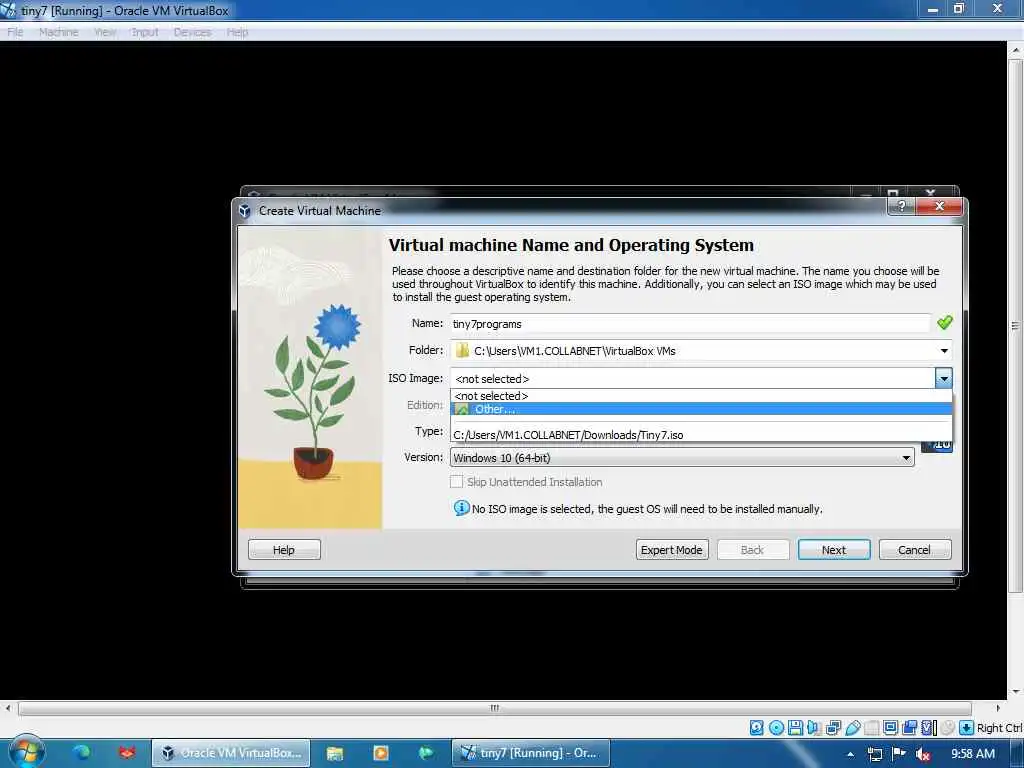Select '<not selected>' in the ISO dropdown list
This screenshot has height=768, width=1024.
pyautogui.click(x=701, y=396)
